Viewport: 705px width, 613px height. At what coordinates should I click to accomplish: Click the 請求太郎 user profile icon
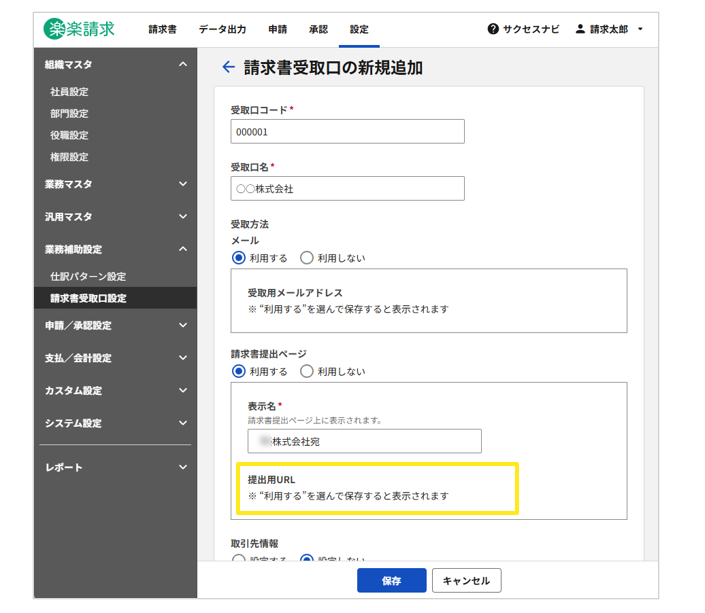click(580, 30)
